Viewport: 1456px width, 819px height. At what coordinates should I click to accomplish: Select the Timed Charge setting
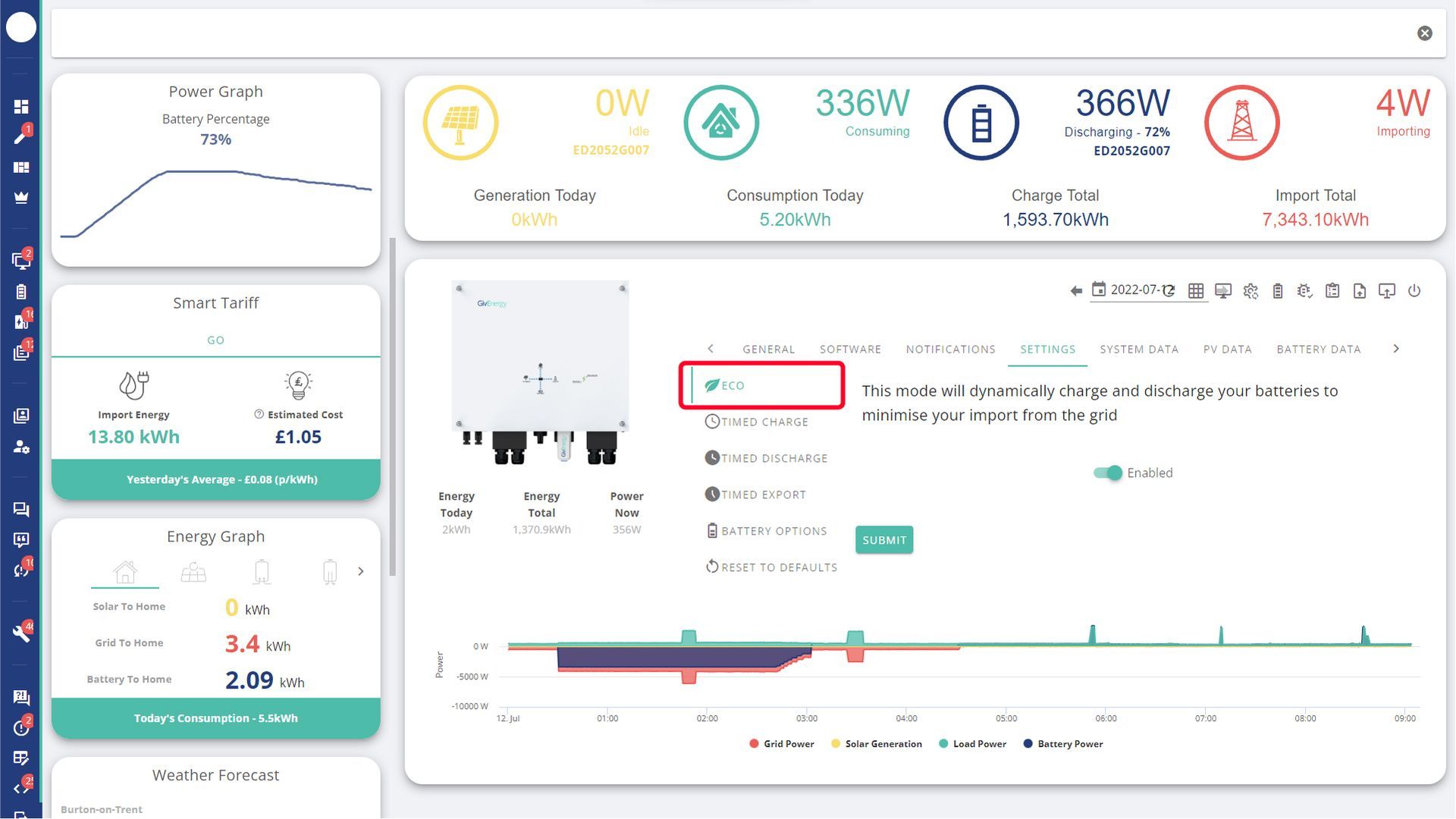click(x=757, y=422)
